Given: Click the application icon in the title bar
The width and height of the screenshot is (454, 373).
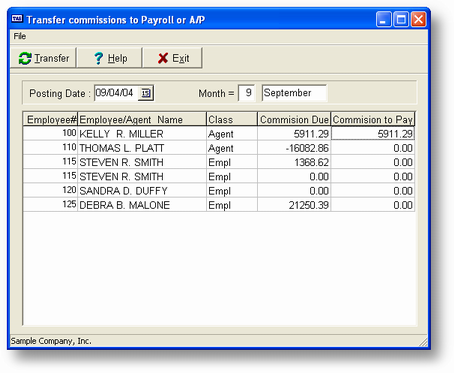Looking at the screenshot, I should coord(17,19).
